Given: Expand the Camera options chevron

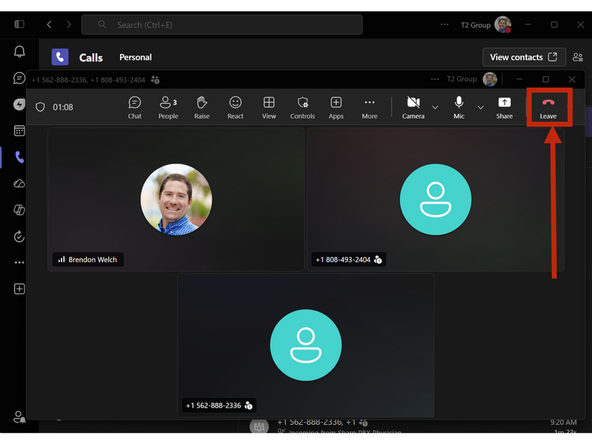Looking at the screenshot, I should tap(435, 108).
